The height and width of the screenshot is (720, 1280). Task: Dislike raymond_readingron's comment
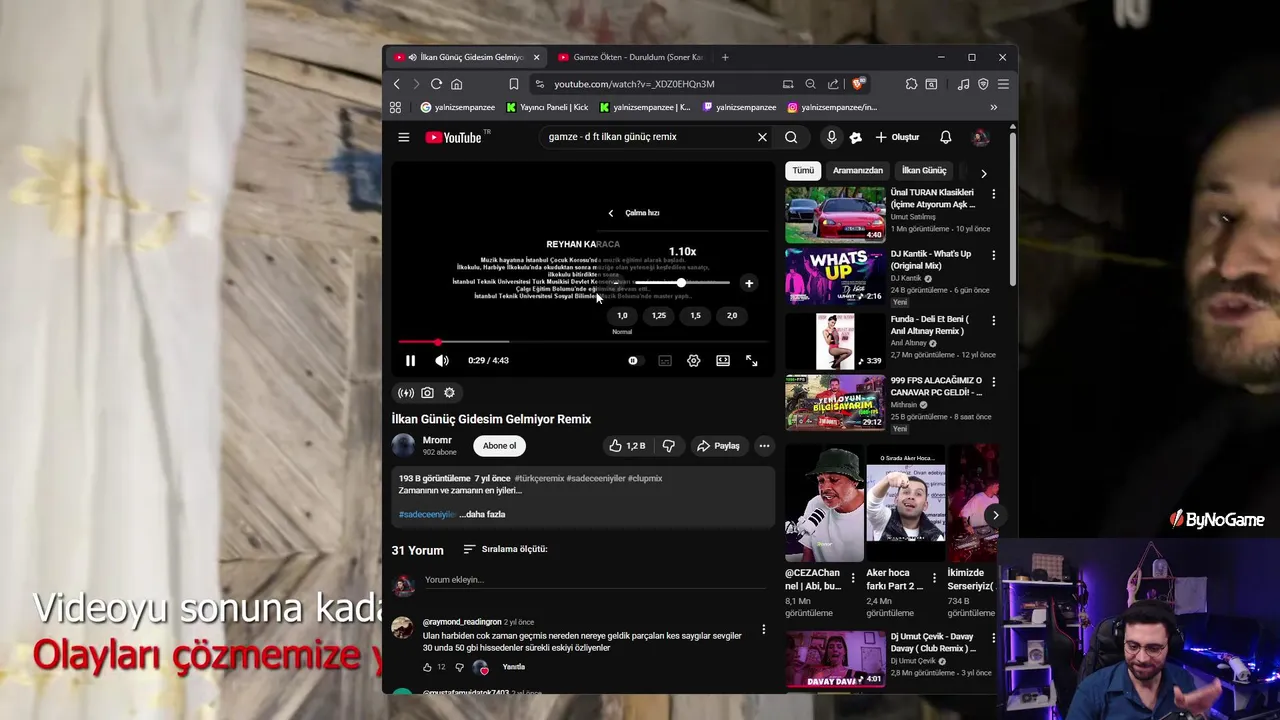pyautogui.click(x=460, y=667)
